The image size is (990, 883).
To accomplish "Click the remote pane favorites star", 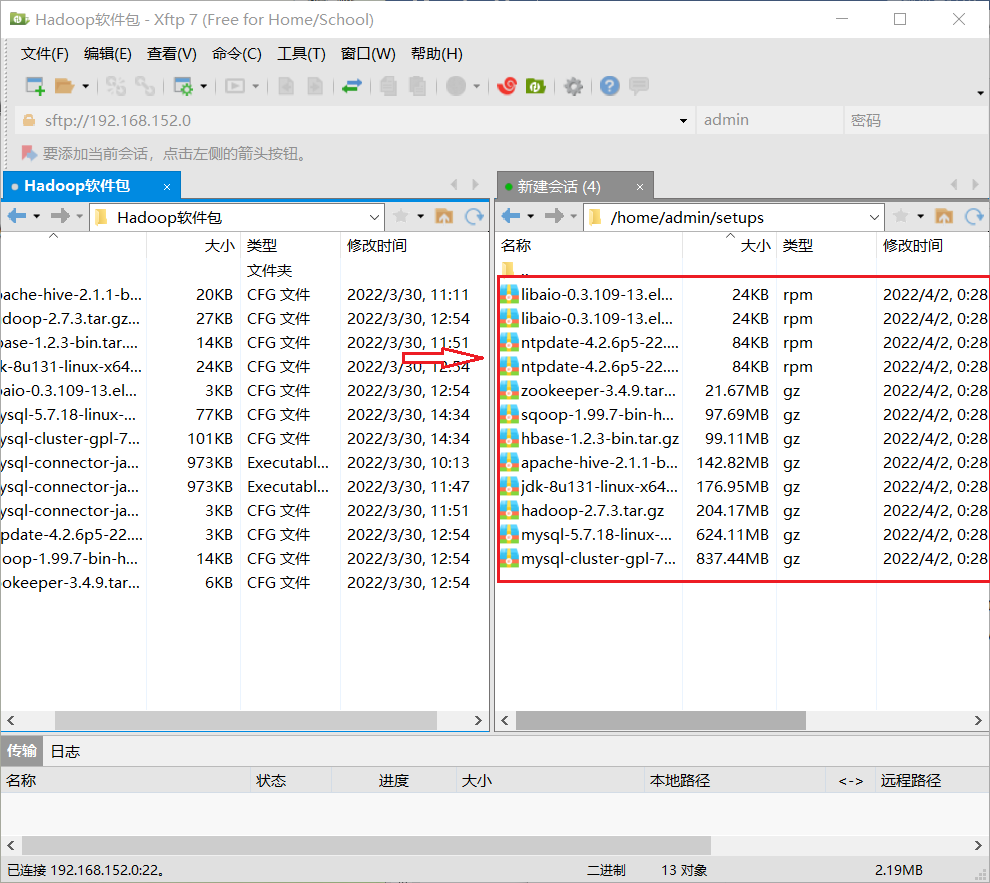I will (900, 216).
